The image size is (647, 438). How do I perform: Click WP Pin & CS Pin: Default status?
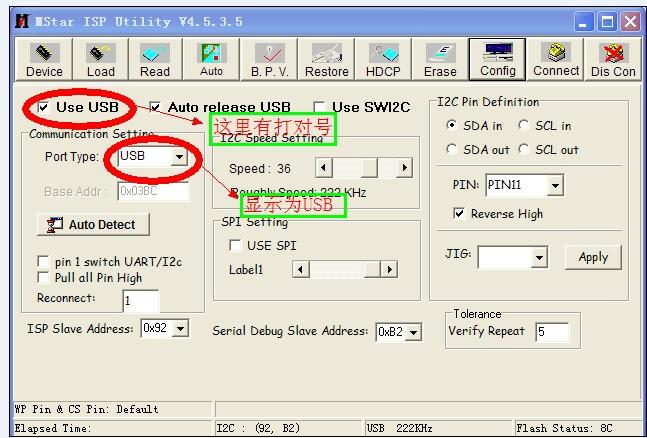pos(86,409)
